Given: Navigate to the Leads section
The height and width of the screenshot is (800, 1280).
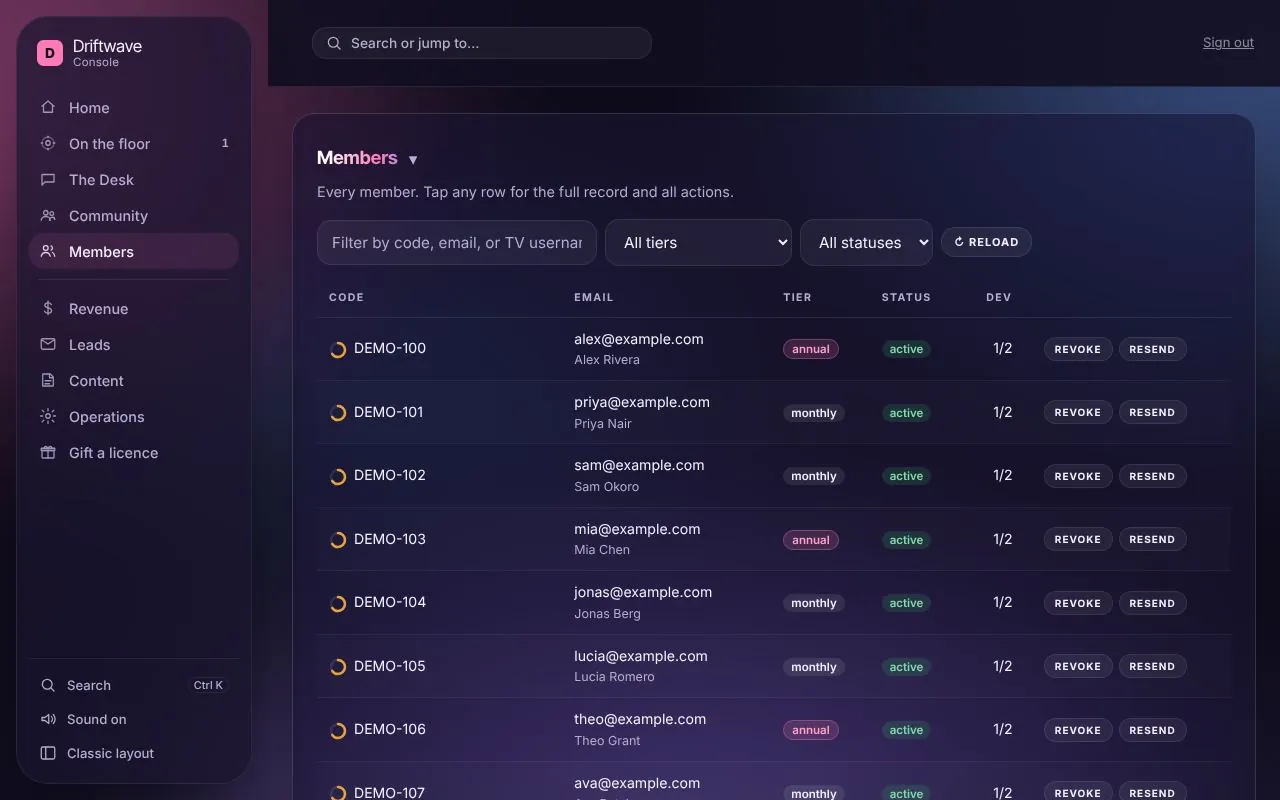Looking at the screenshot, I should [x=134, y=344].
